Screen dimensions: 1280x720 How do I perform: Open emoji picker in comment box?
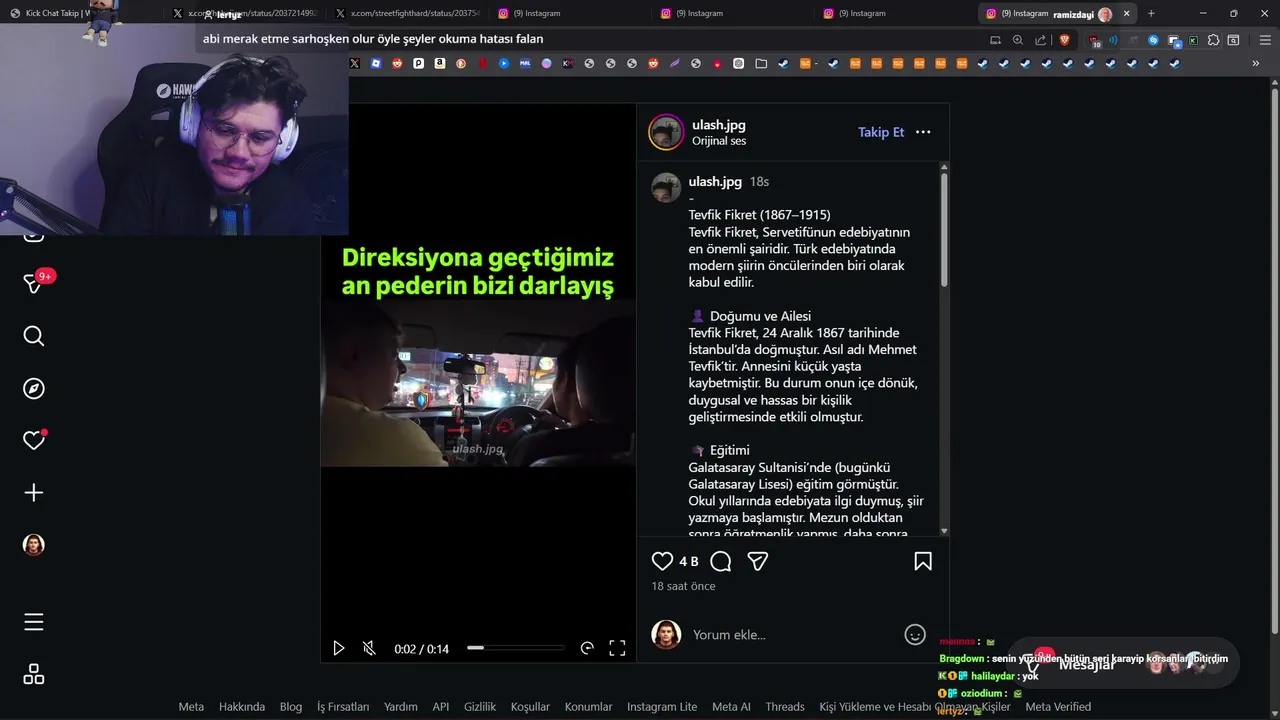[915, 634]
